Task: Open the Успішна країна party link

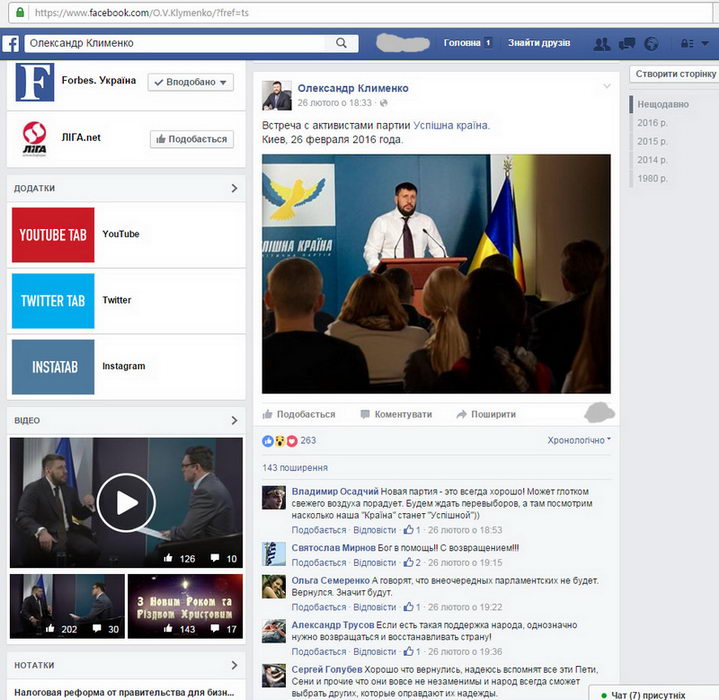Action: 451,125
